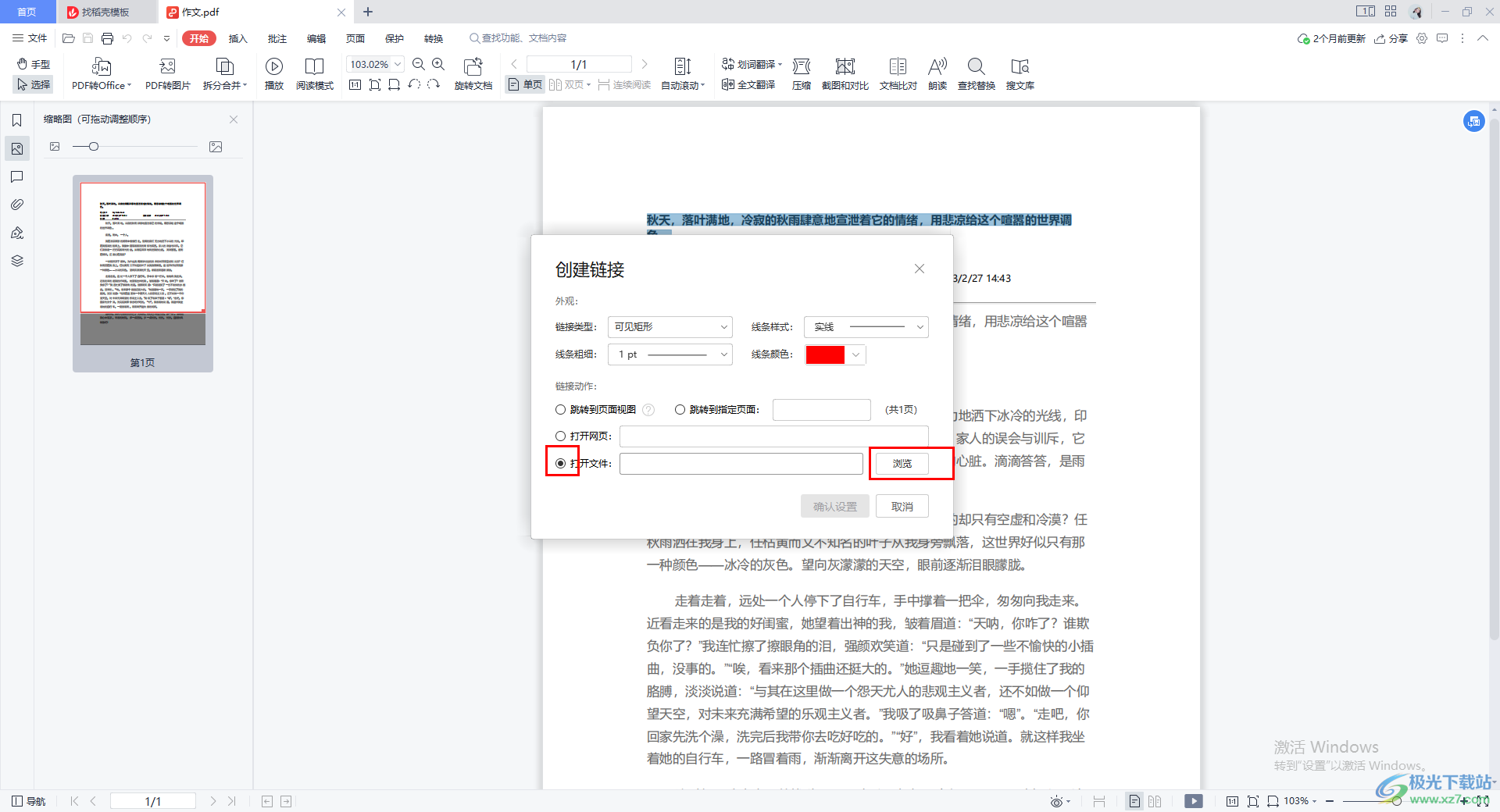Open the folder icon in quick access bar
The width and height of the screenshot is (1500, 812).
pos(69,38)
